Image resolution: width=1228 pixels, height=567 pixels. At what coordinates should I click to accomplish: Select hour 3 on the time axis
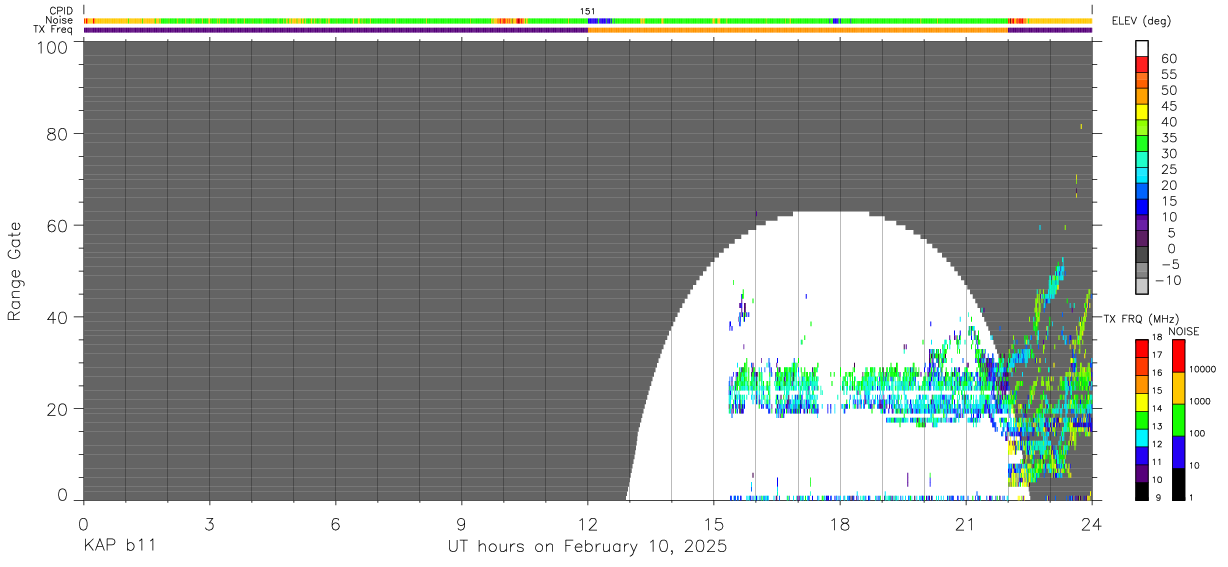pos(209,523)
